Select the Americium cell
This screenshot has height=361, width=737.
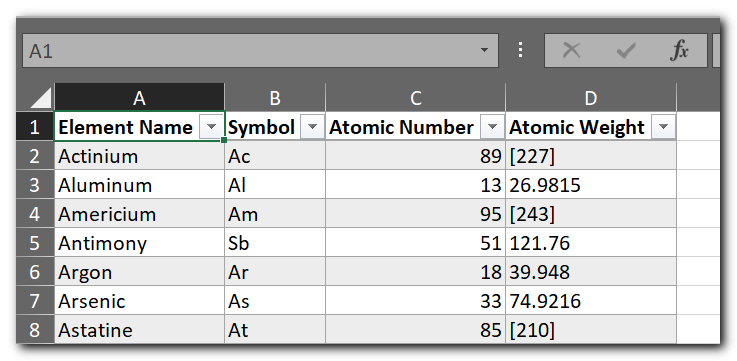pos(140,214)
